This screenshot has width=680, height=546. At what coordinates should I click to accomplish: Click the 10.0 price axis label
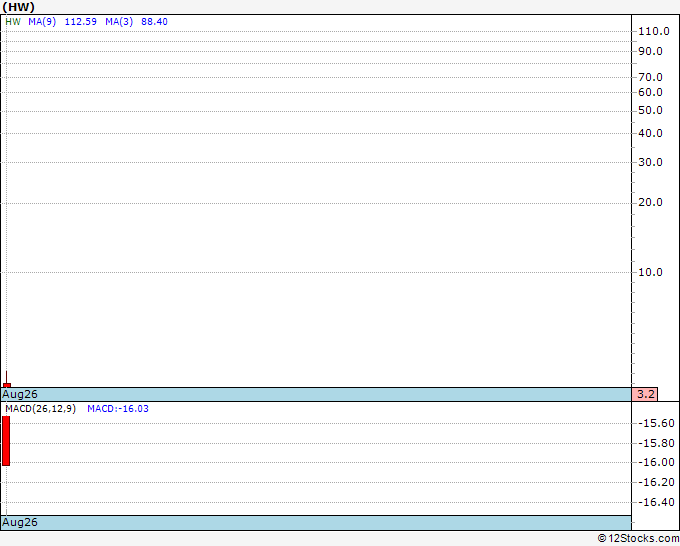[x=651, y=272]
